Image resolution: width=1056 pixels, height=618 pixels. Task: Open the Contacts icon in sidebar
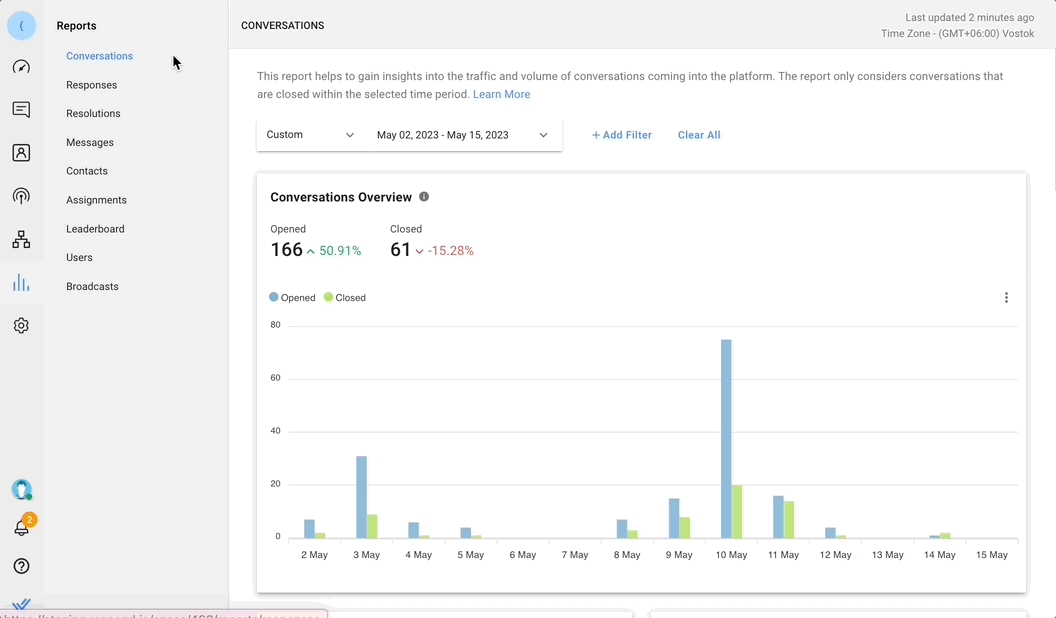(21, 153)
